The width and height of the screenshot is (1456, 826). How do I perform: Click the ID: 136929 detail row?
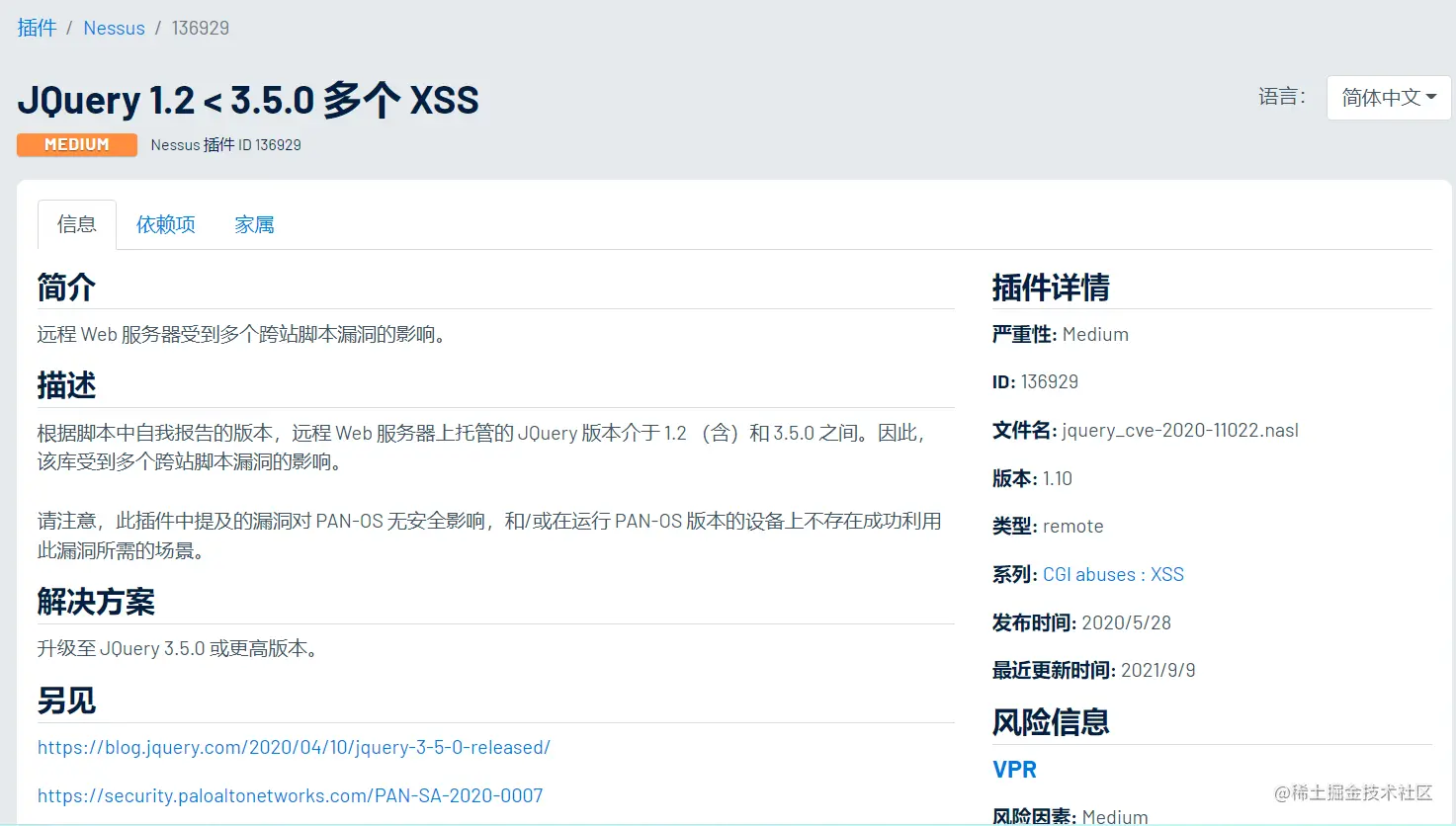pyautogui.click(x=1035, y=381)
